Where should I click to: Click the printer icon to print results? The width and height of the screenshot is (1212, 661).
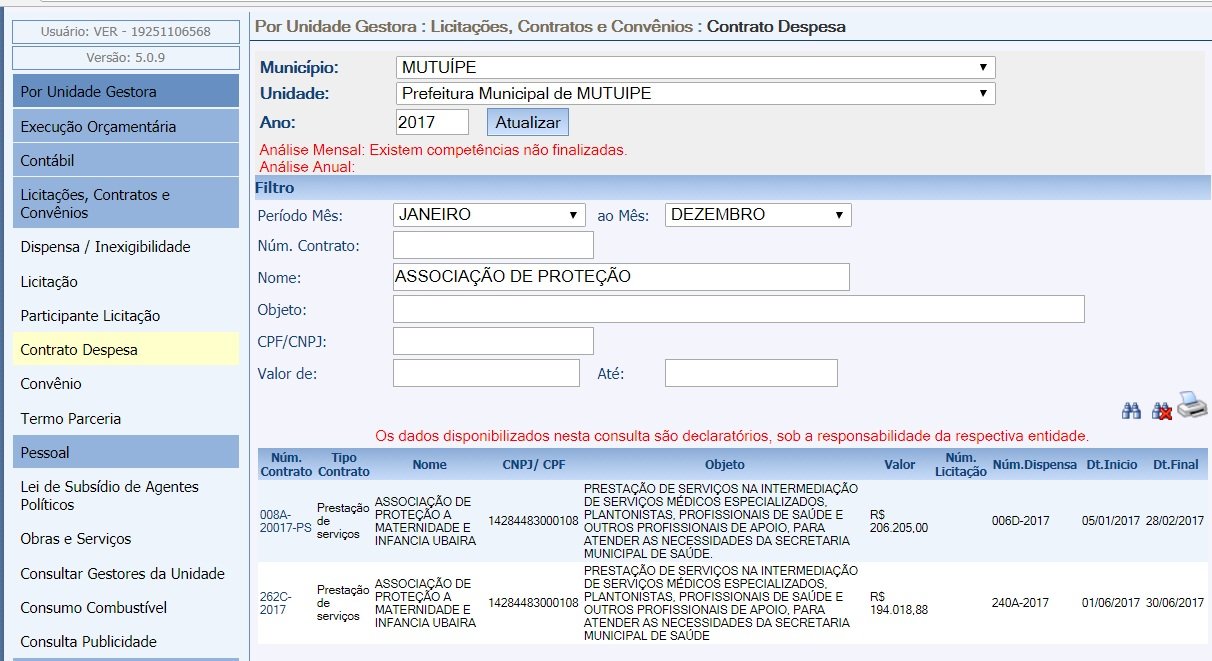pos(1192,405)
